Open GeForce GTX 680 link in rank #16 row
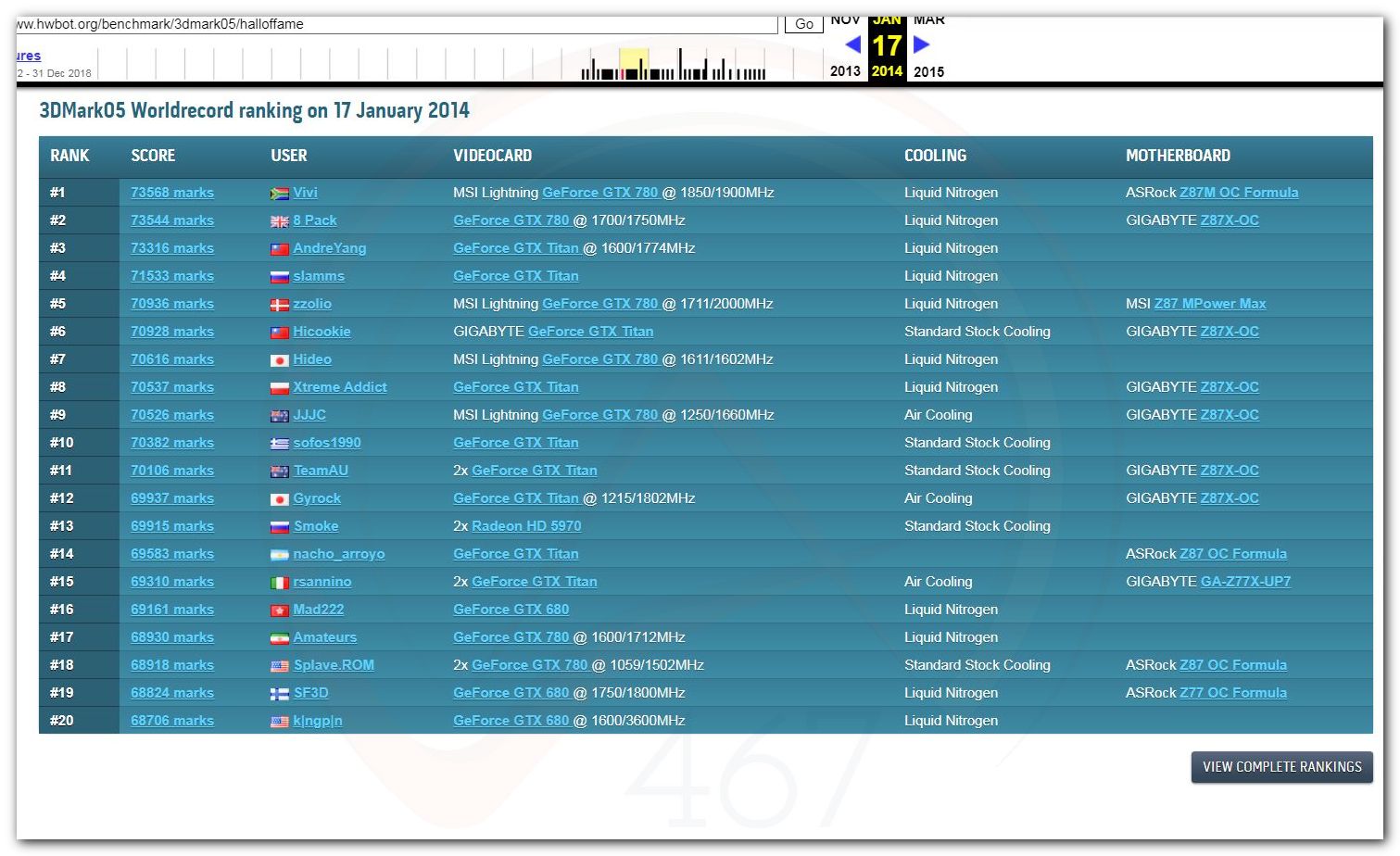Viewport: 1400px width, 856px height. [511, 610]
